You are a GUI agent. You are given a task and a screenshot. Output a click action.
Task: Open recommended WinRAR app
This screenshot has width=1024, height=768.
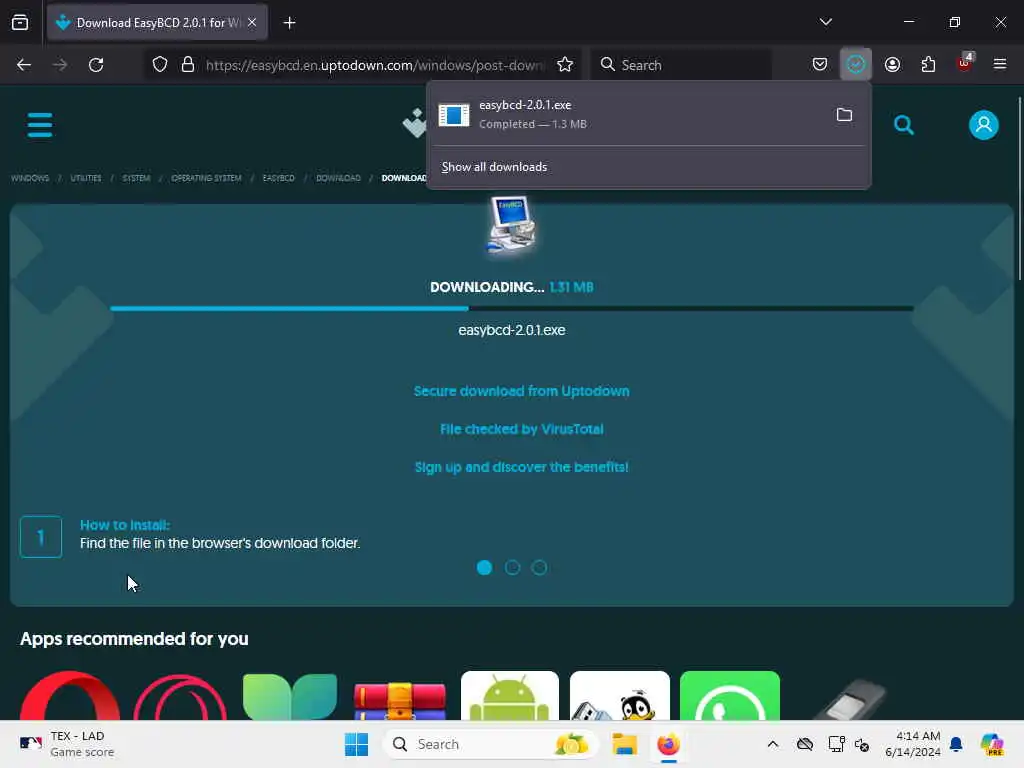pyautogui.click(x=400, y=699)
